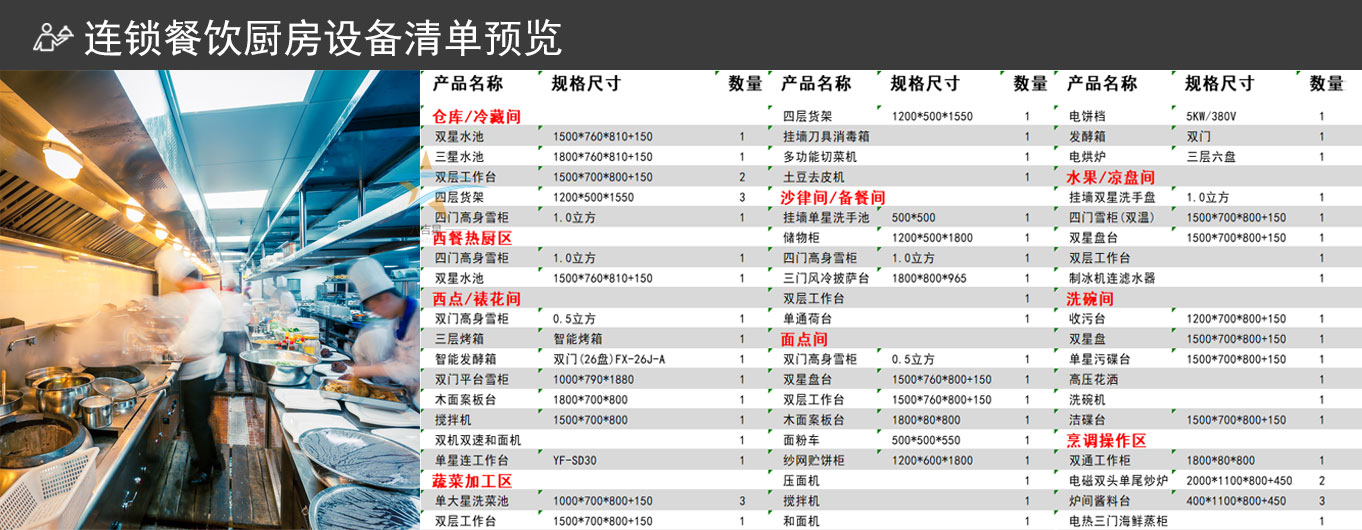1362x530 pixels.
Task: Open the 西点/裱花间 section heading
Action: pos(477,299)
